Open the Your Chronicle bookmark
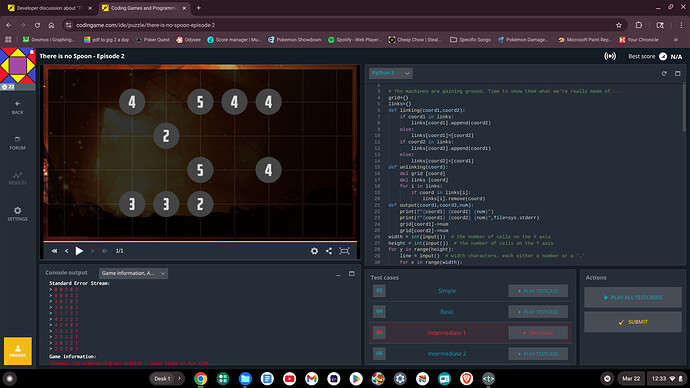 (x=639, y=40)
